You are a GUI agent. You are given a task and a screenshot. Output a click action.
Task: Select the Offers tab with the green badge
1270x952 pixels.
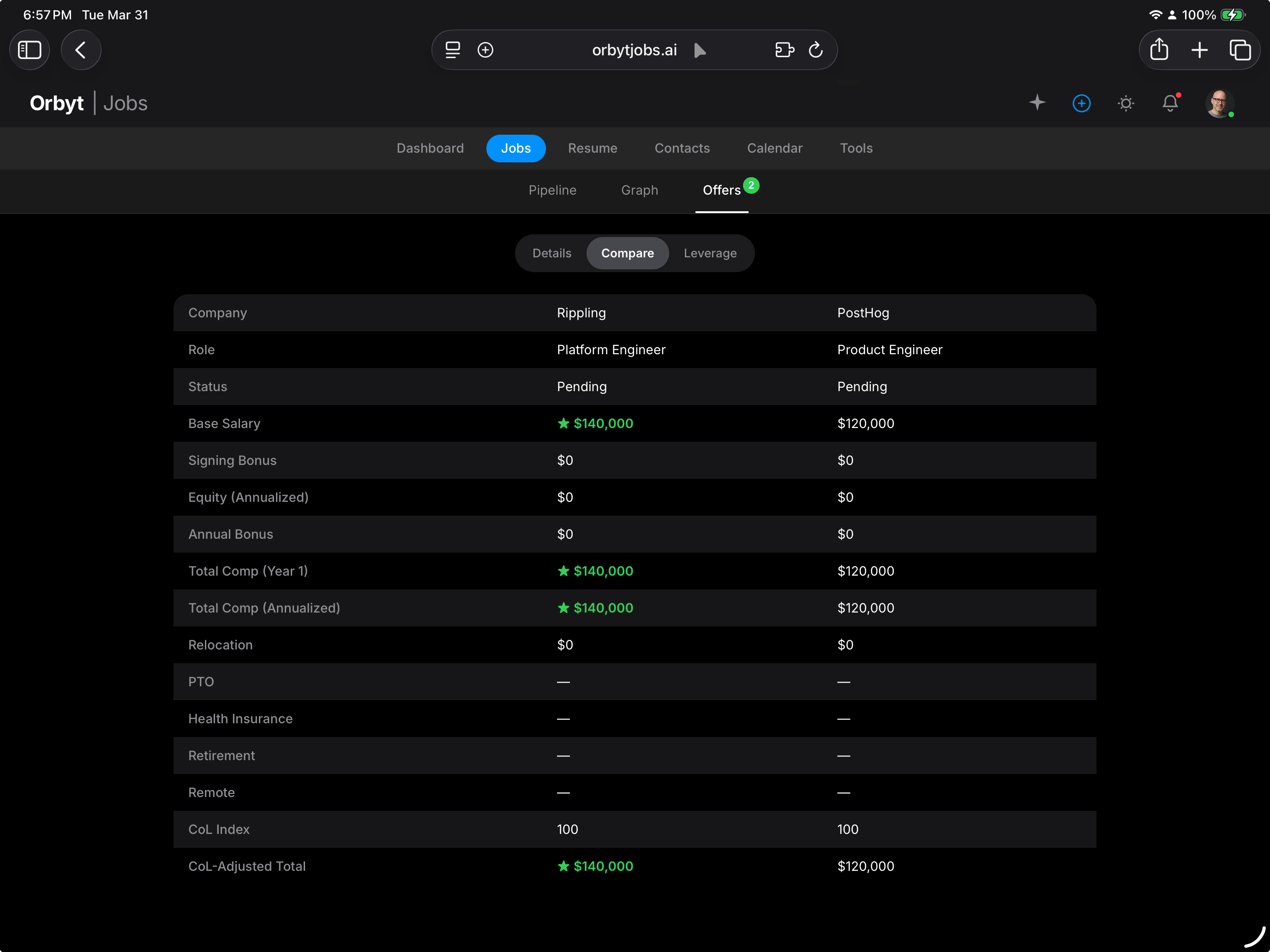click(722, 190)
